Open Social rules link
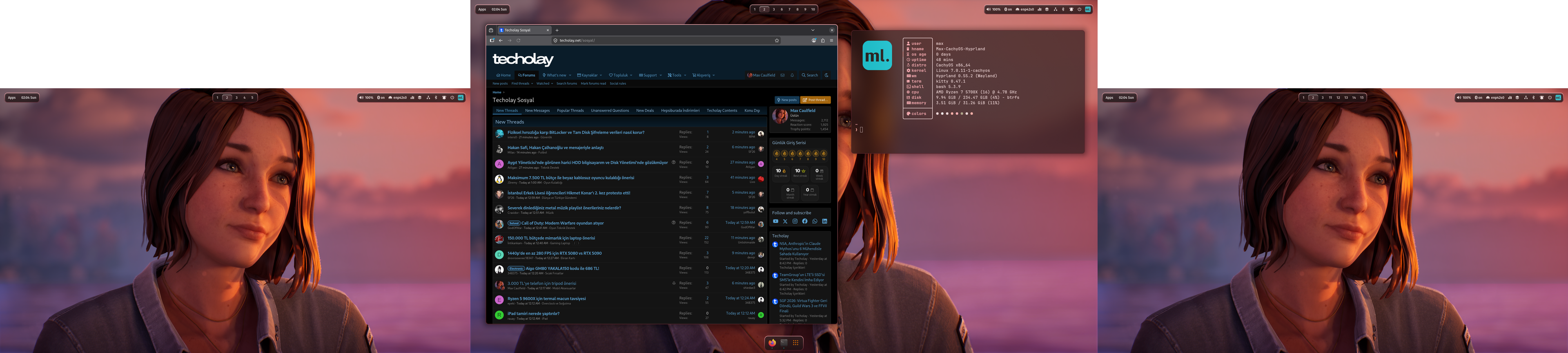Screen dimensions: 1568x353 pyautogui.click(x=618, y=83)
